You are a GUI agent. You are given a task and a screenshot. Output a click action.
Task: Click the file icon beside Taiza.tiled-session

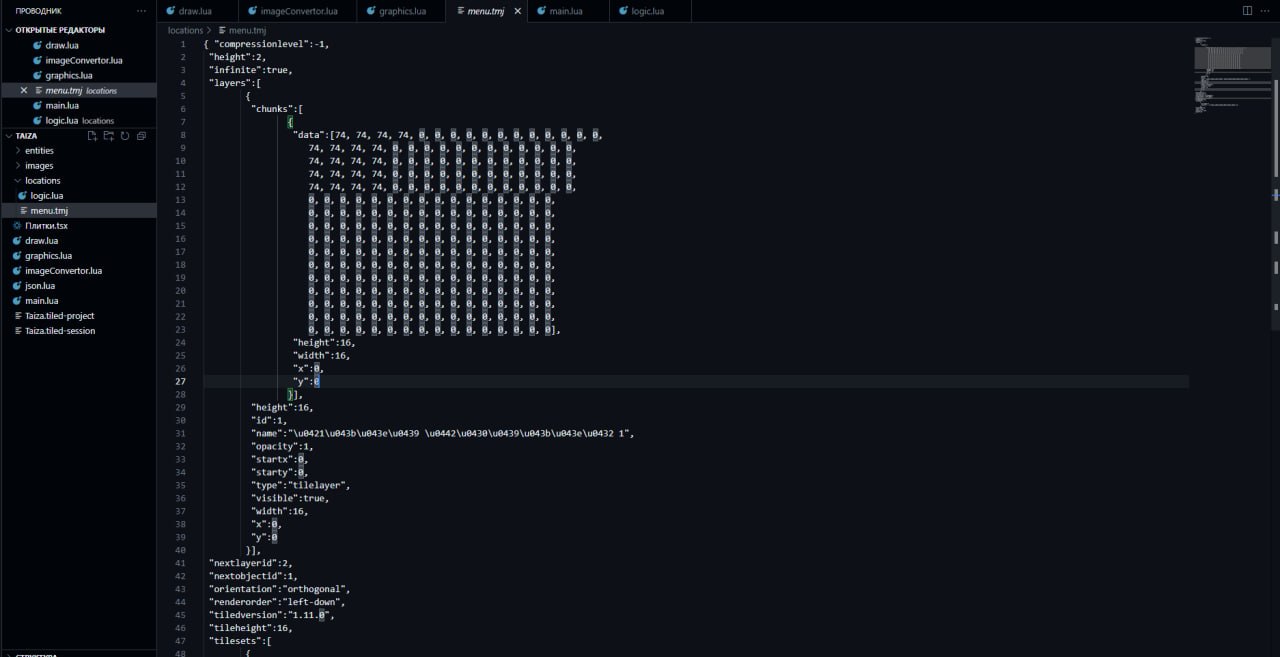[x=17, y=331]
